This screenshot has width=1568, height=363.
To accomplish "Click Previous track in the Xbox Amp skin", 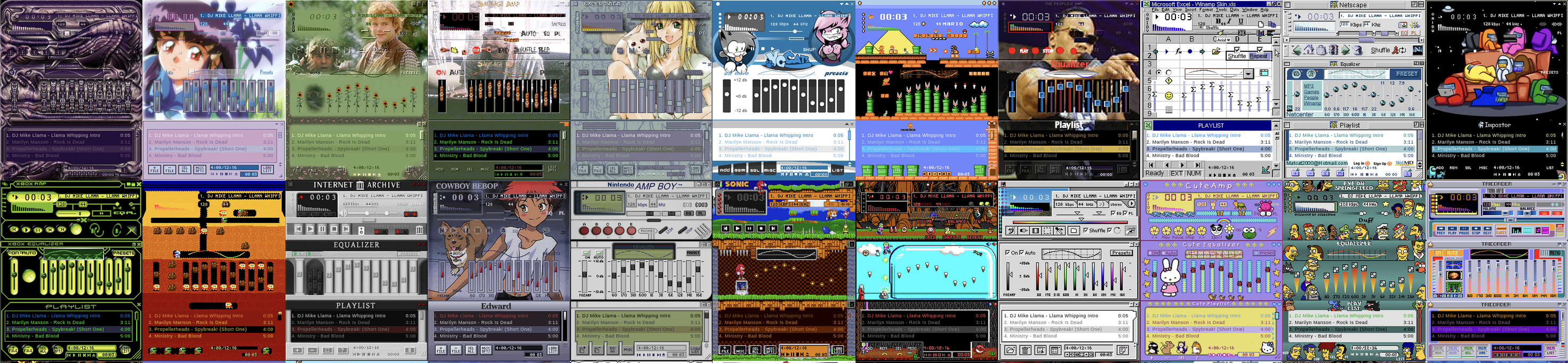I will [x=13, y=229].
